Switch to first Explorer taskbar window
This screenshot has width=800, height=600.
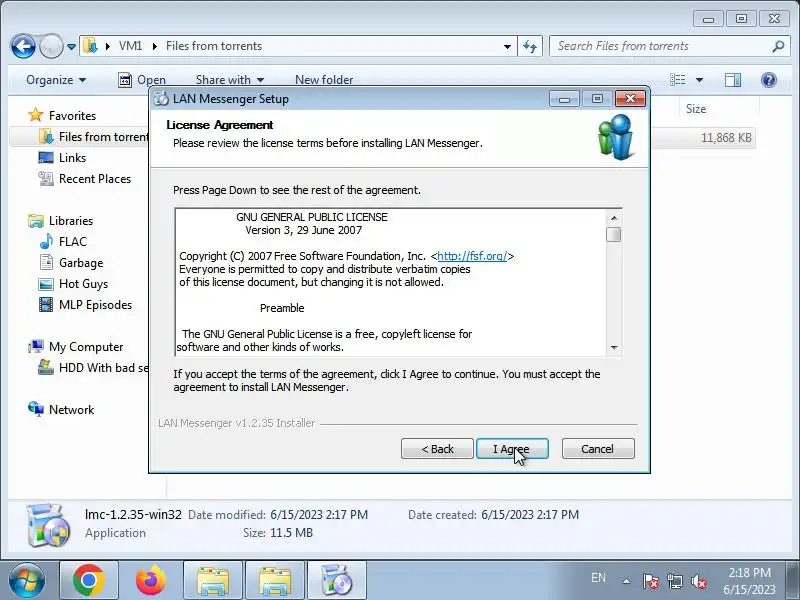point(213,581)
